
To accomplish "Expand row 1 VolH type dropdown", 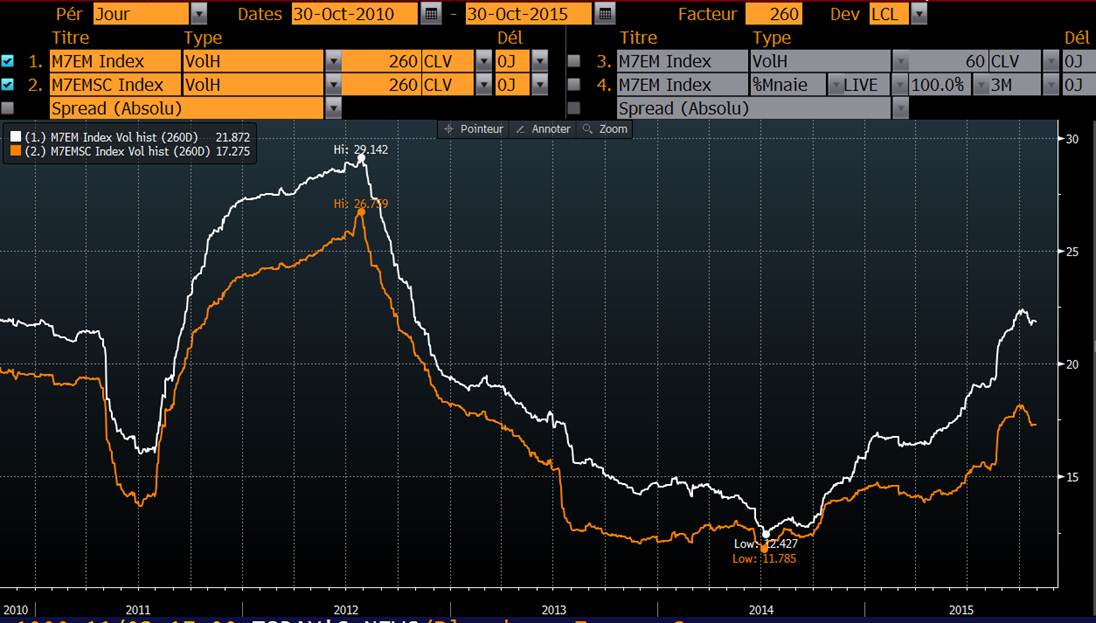I will click(x=333, y=62).
